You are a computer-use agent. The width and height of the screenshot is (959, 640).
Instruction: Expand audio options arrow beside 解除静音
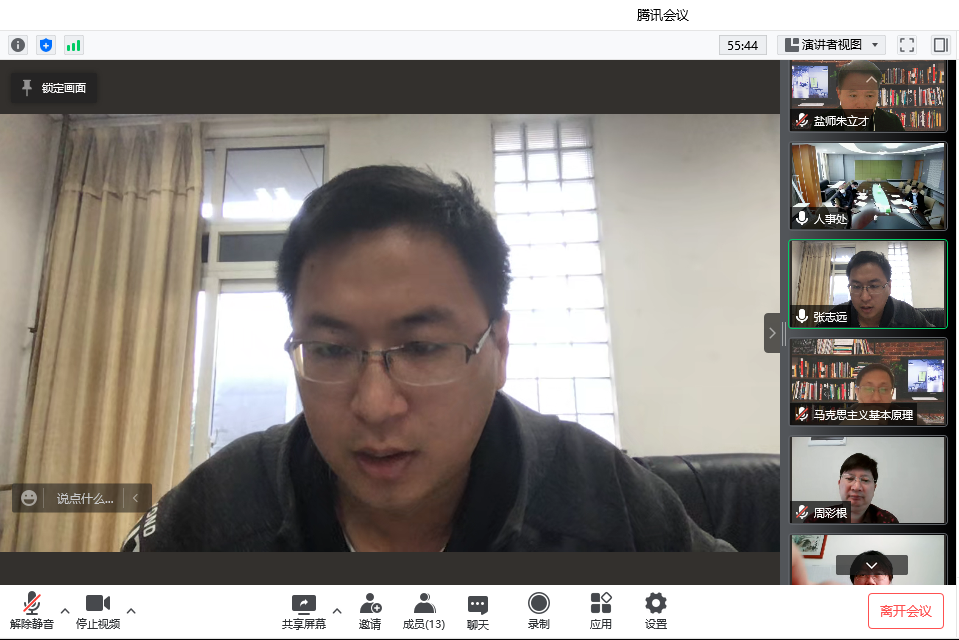click(66, 610)
